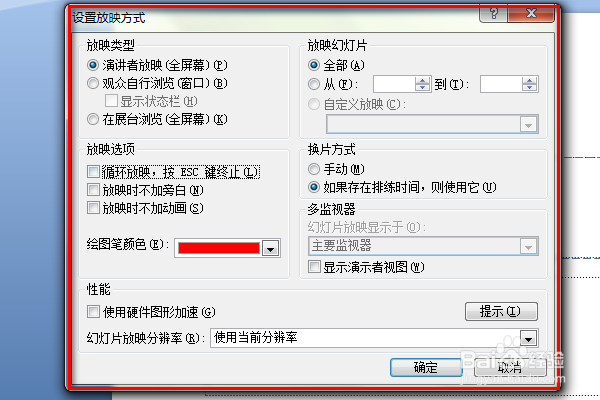Select 观众自行浏览(窗口) radio option

pyautogui.click(x=93, y=83)
